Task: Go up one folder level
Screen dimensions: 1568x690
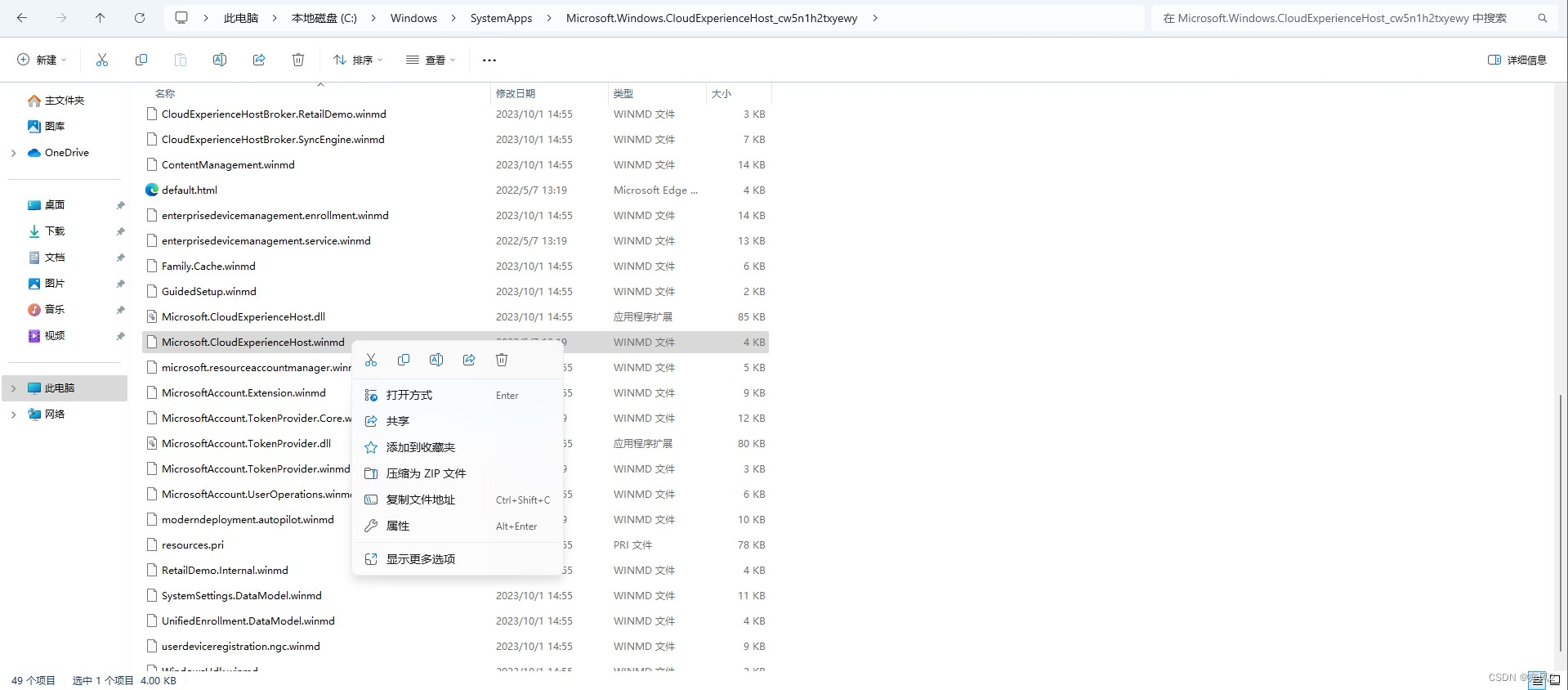Action: [100, 18]
